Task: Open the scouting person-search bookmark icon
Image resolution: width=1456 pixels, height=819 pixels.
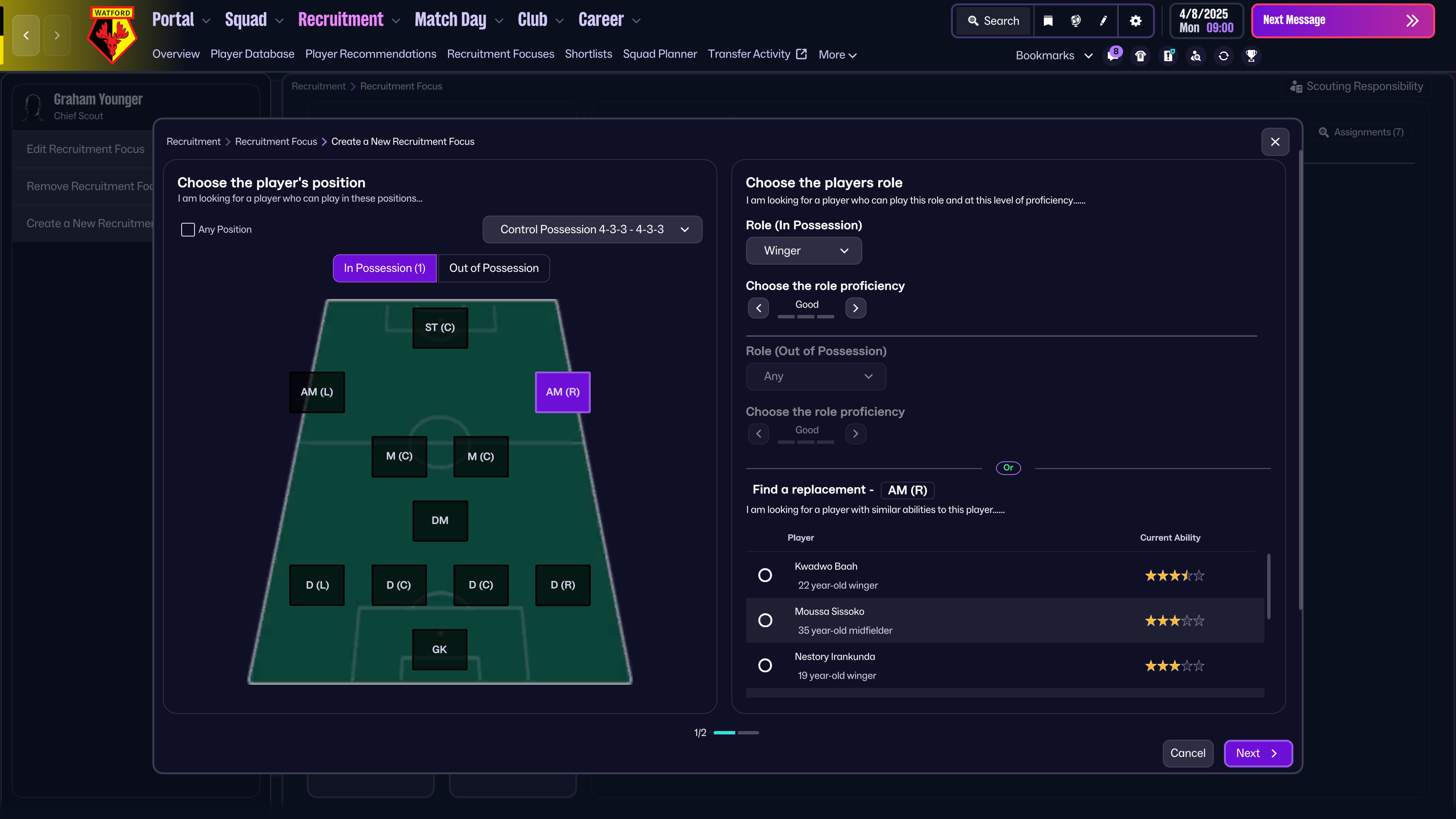Action: (x=1196, y=55)
